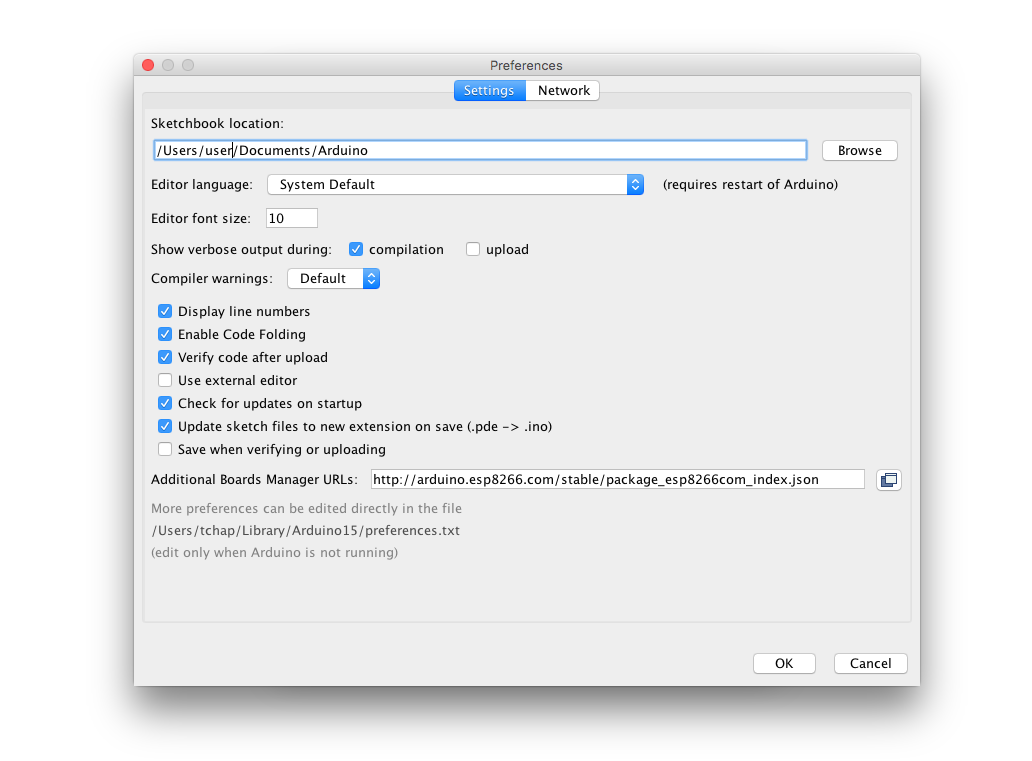Enable Use external editor
The width and height of the screenshot is (1032, 761).
165,380
